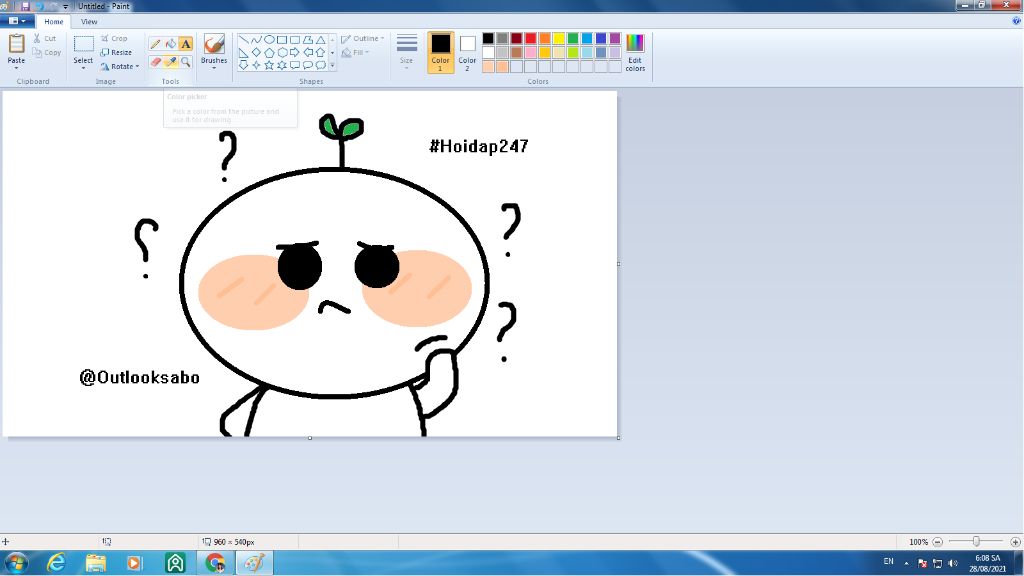Open the shape Outline dropdown

[x=362, y=39]
